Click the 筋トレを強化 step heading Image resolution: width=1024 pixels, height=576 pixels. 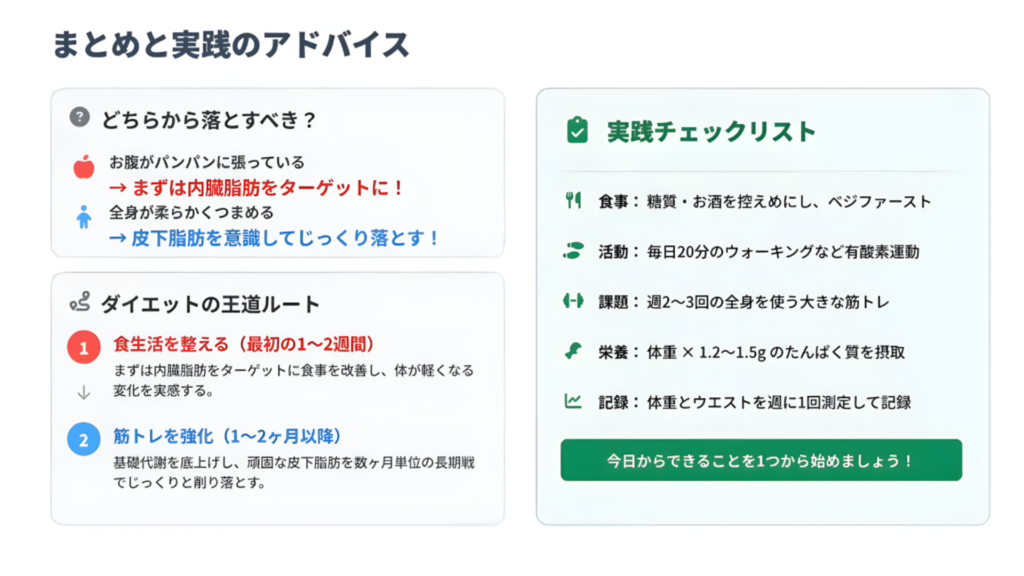228,436
